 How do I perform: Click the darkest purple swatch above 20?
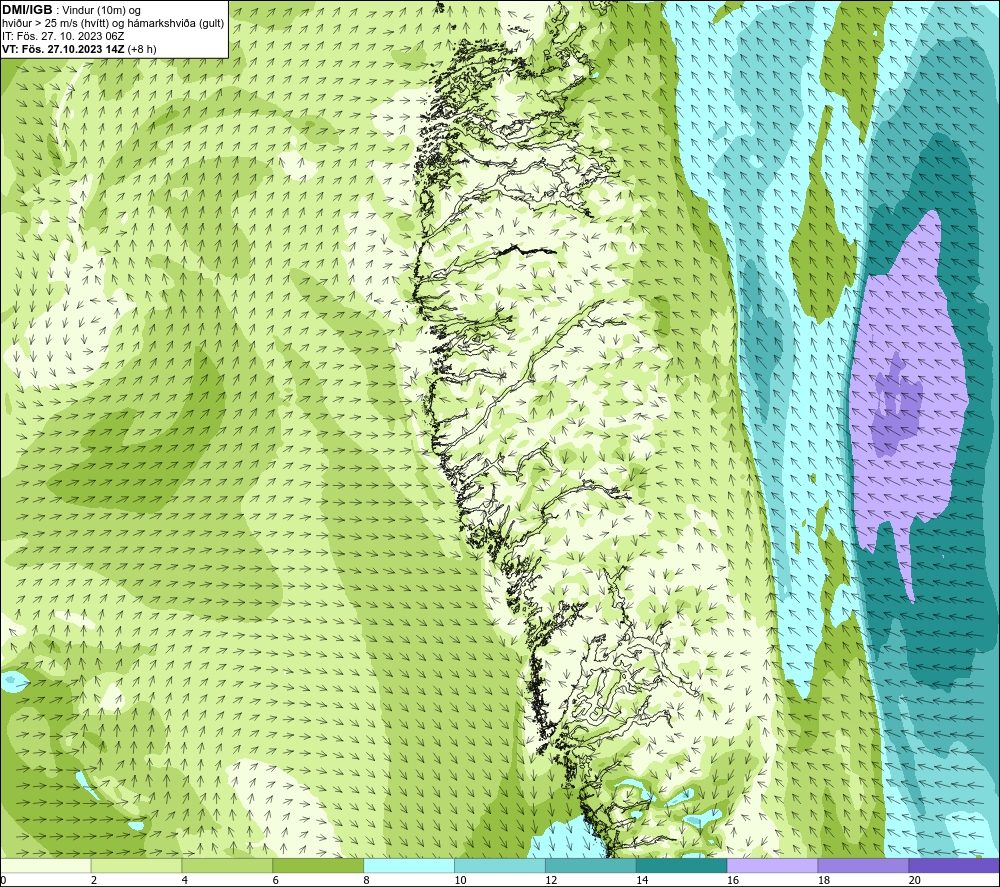(954, 866)
